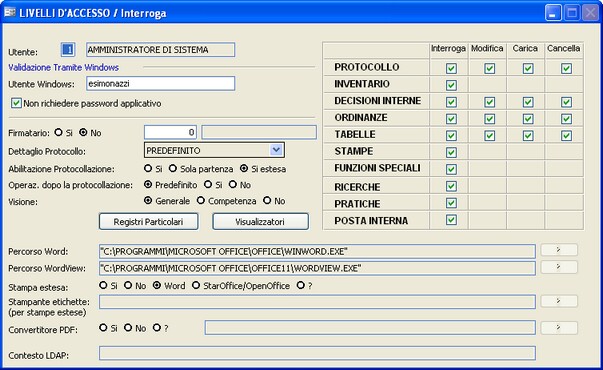Toggle PRATICHE Interroga checkbox

451,203
